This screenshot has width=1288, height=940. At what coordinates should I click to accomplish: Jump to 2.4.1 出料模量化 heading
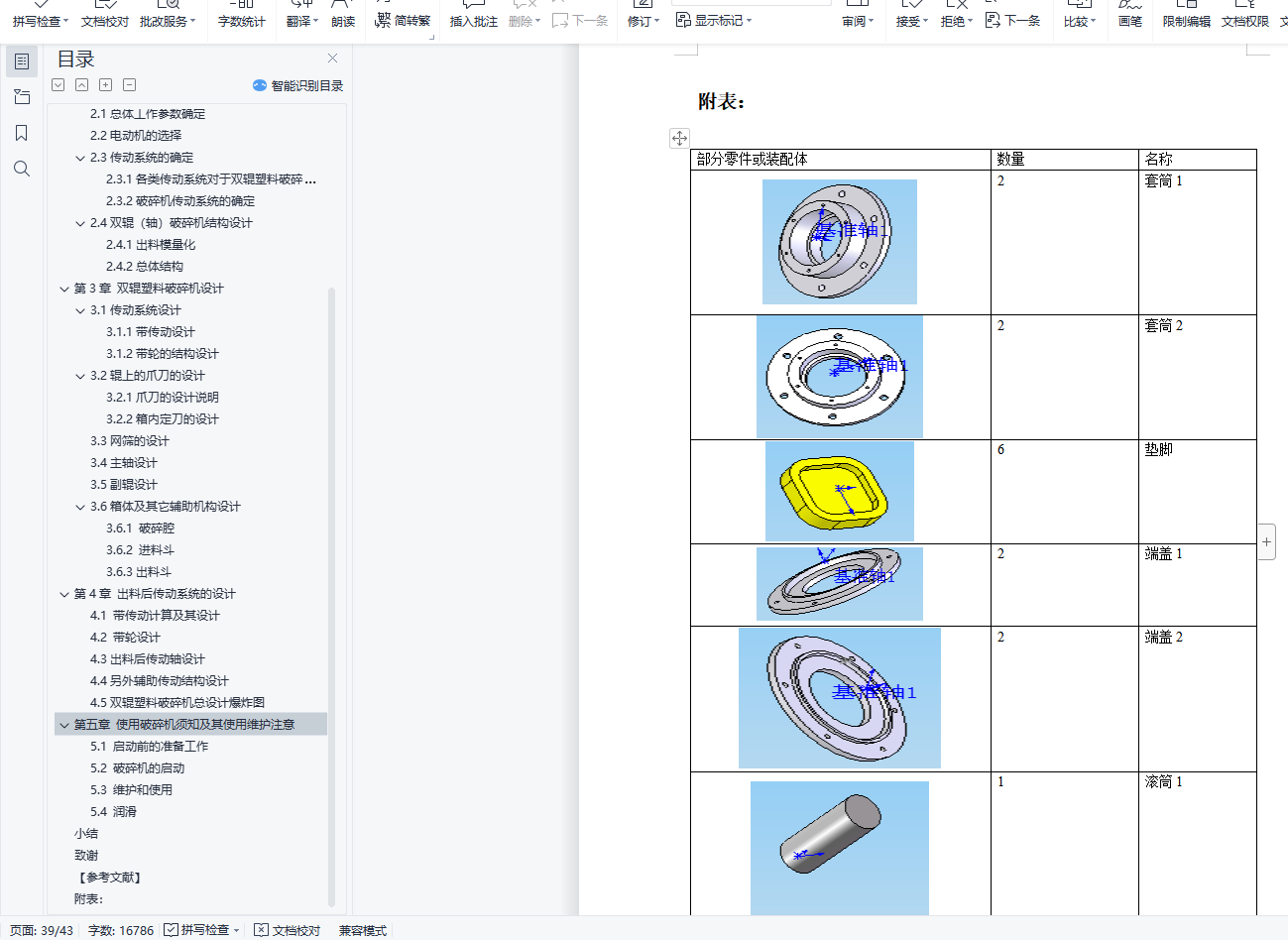151,245
